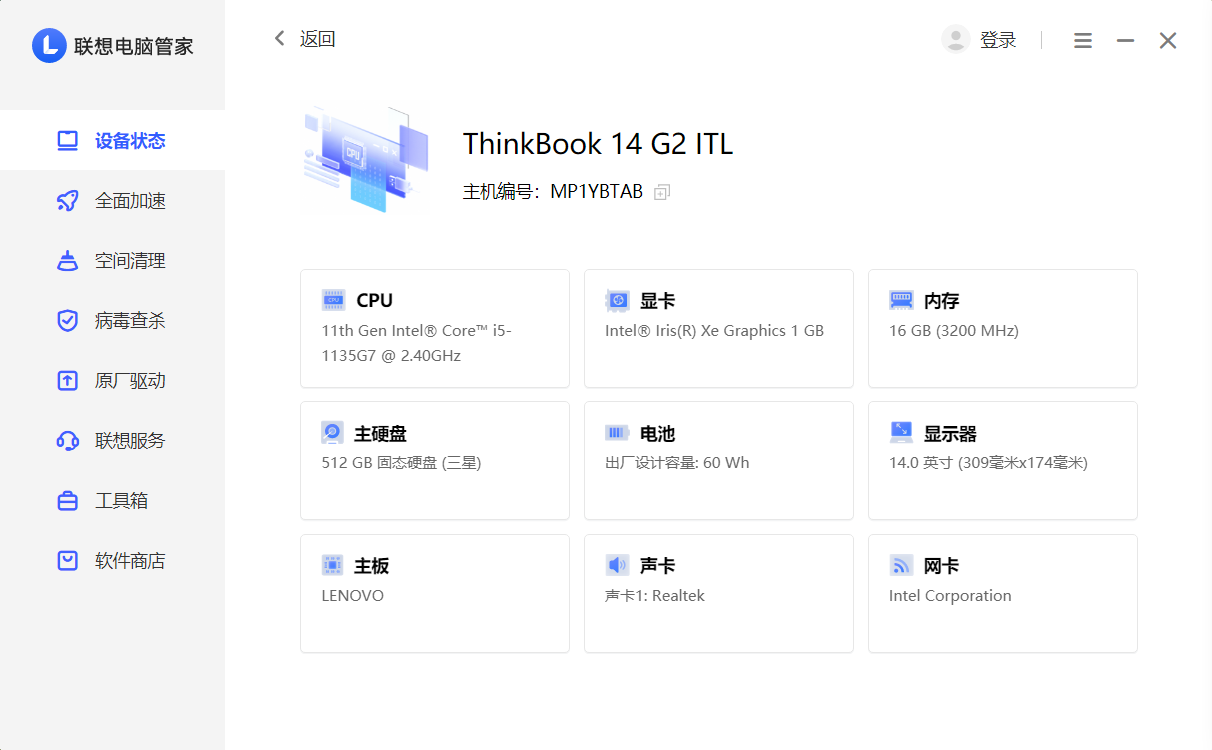Click the 全面加速 rocket icon
The height and width of the screenshot is (750, 1212).
coord(67,201)
